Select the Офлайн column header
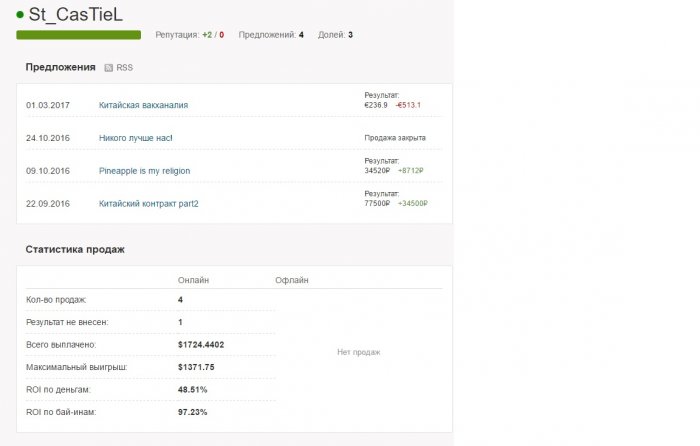This screenshot has width=700, height=446. [291, 280]
